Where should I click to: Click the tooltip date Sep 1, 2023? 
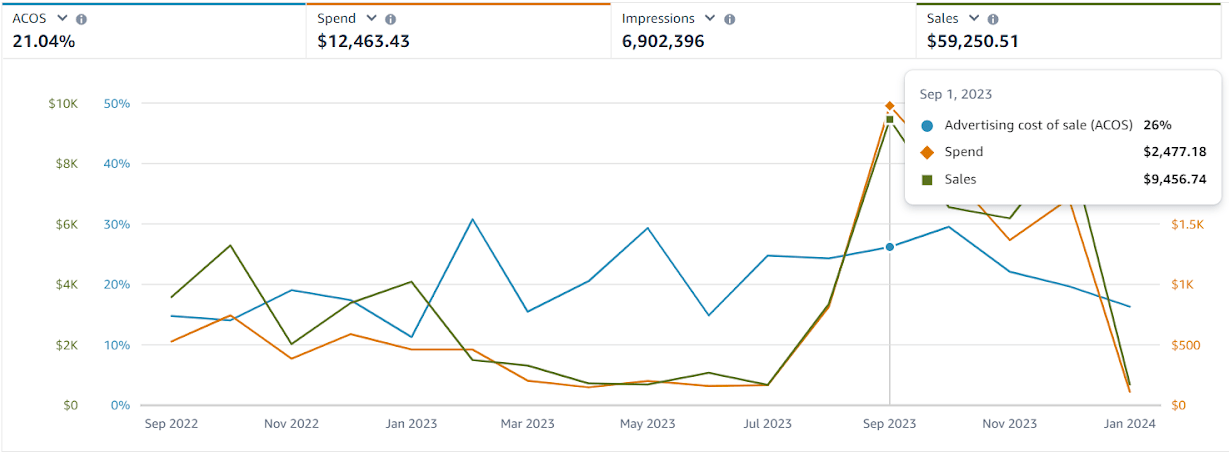pos(956,94)
